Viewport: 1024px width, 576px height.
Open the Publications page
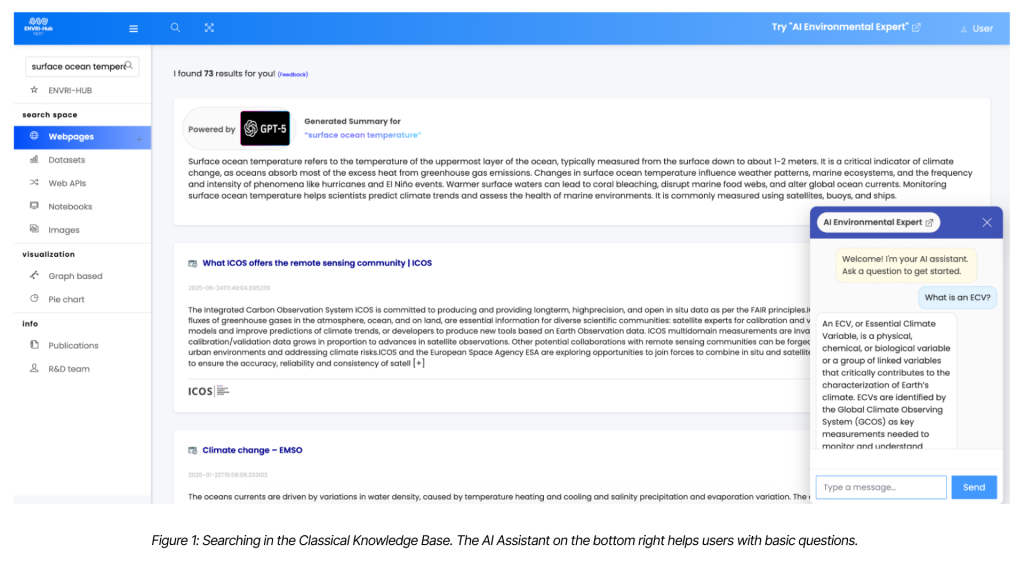click(73, 345)
